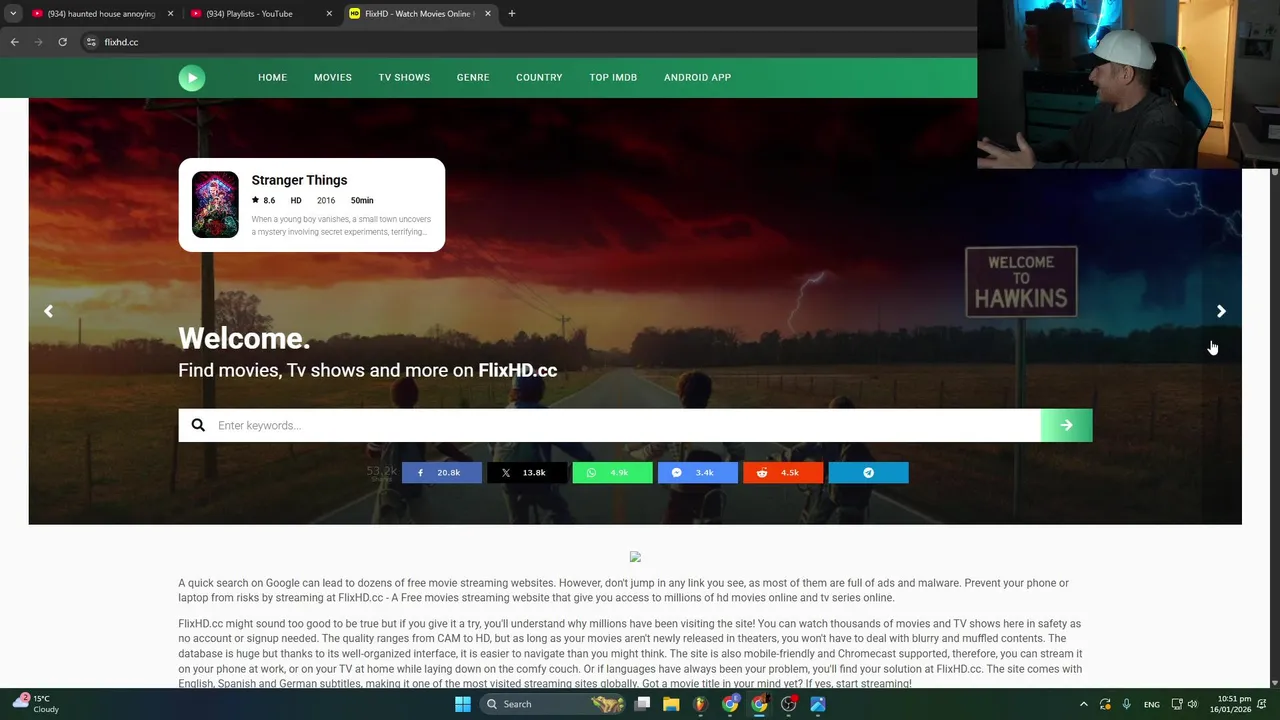The width and height of the screenshot is (1280, 720).
Task: Show hidden system tray icons
Action: point(1083,704)
